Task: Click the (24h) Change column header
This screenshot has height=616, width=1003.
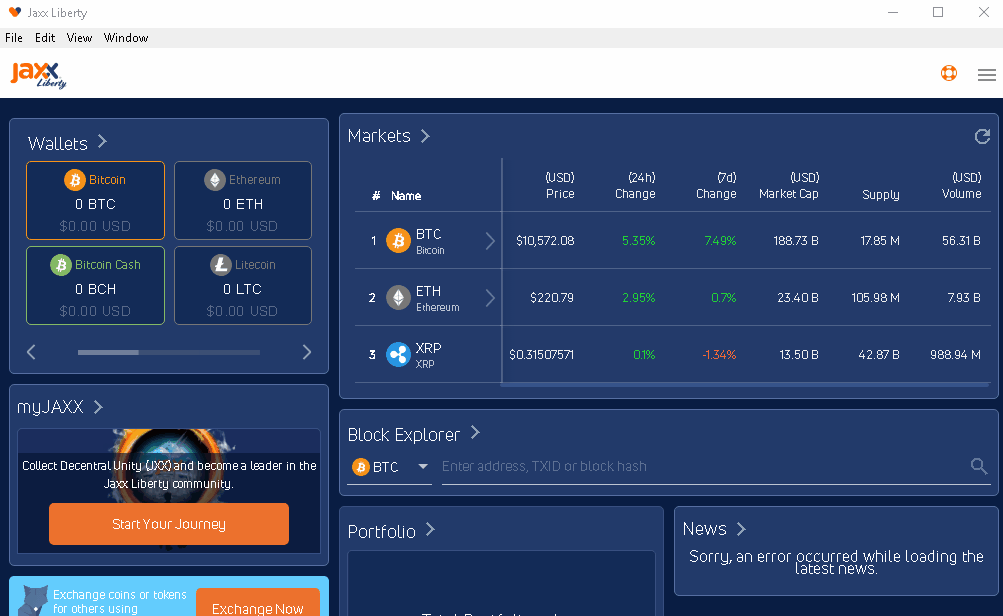Action: click(635, 186)
